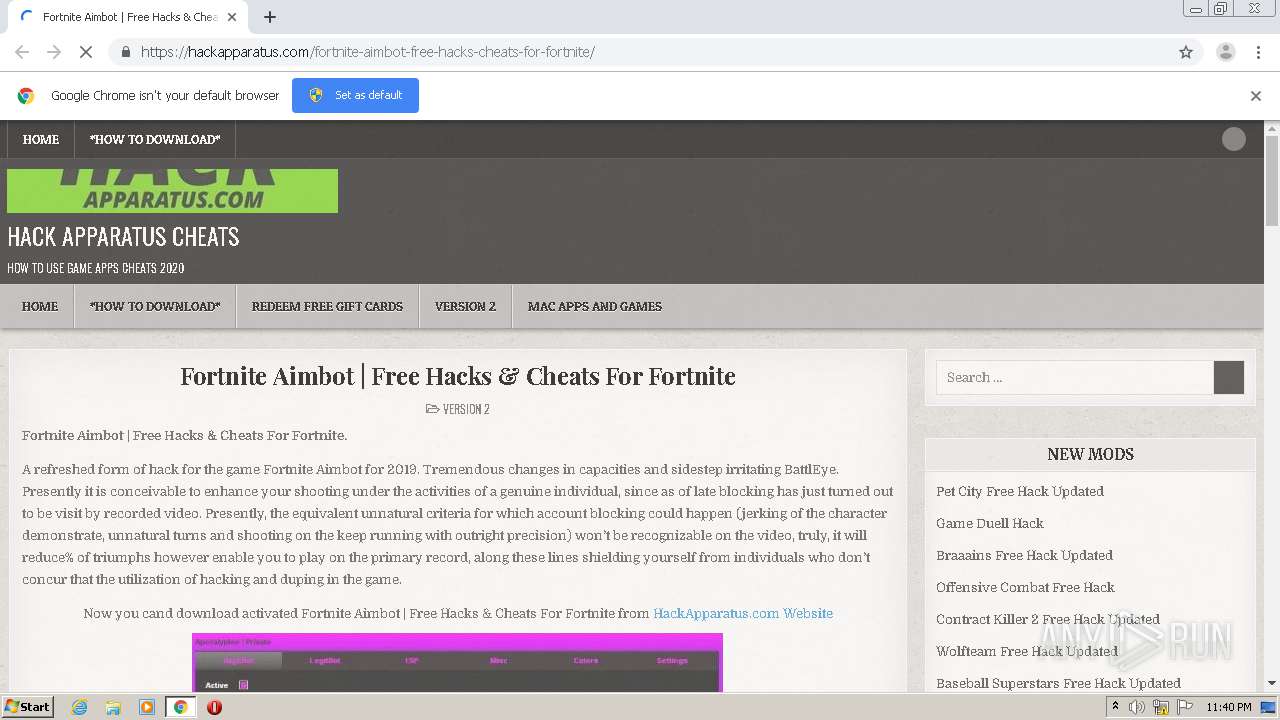Open the media player taskbar icon
Image resolution: width=1280 pixels, height=720 pixels.
147,707
